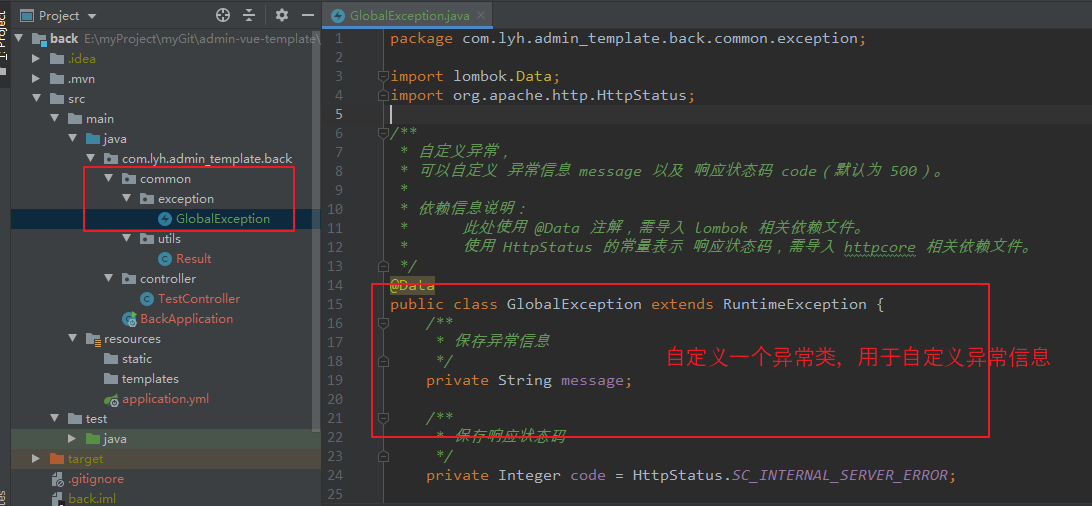
Task: Close the GlobalException.java tab
Action: click(x=481, y=15)
